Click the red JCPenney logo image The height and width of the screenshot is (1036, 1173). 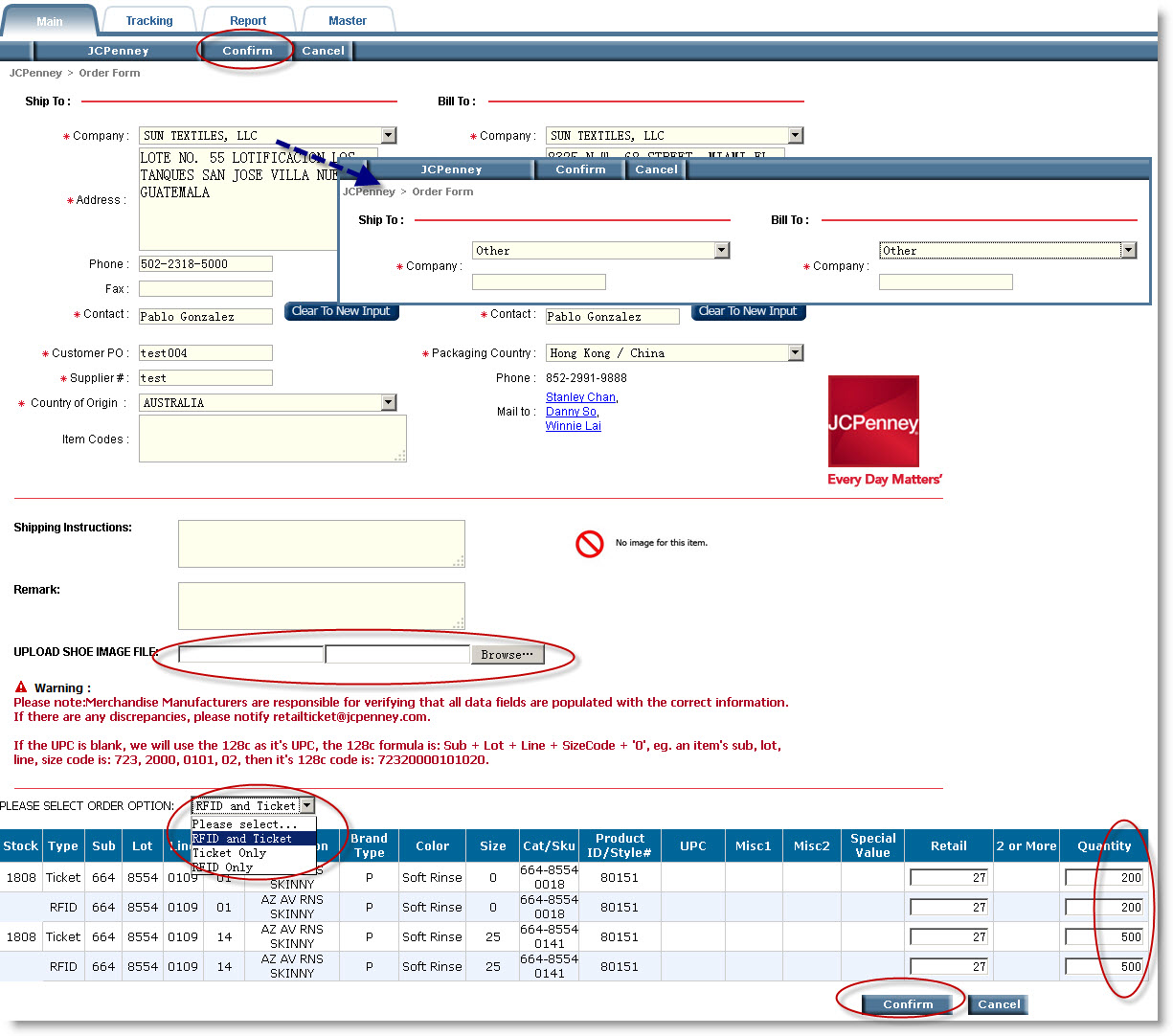873,421
